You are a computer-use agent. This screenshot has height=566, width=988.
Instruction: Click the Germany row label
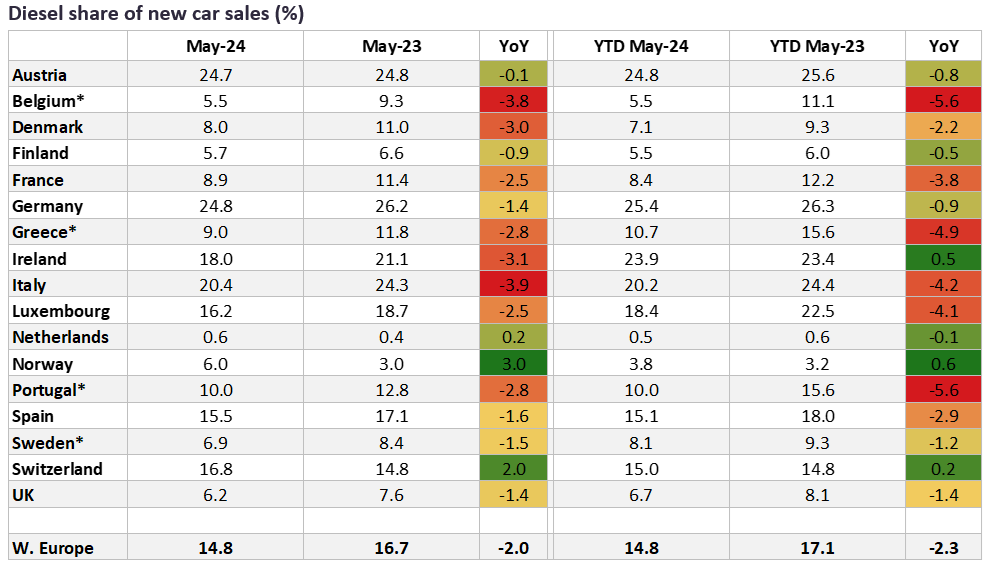click(48, 206)
